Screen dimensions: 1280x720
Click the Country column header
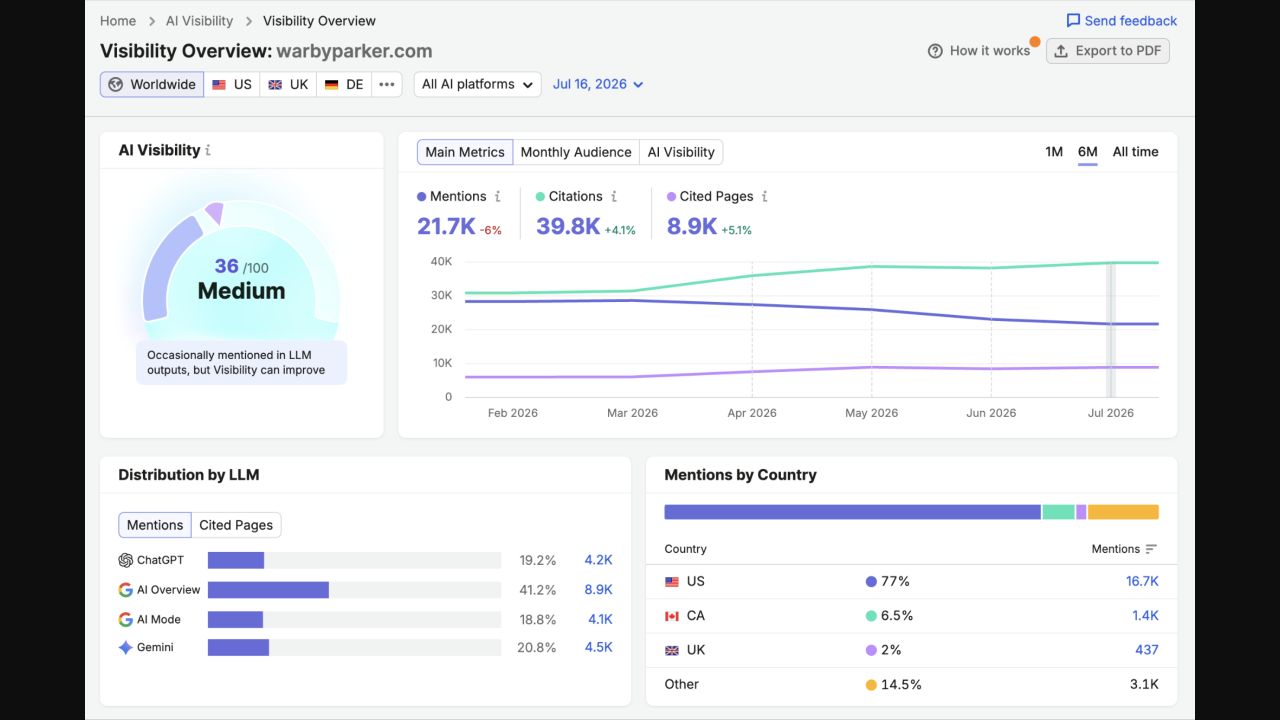point(685,549)
